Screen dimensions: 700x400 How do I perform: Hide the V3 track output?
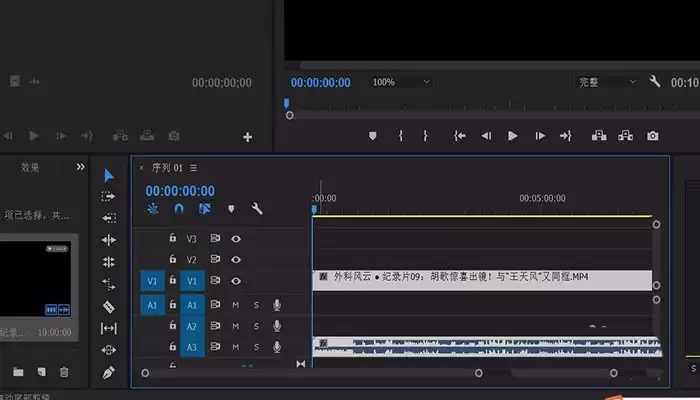point(237,239)
